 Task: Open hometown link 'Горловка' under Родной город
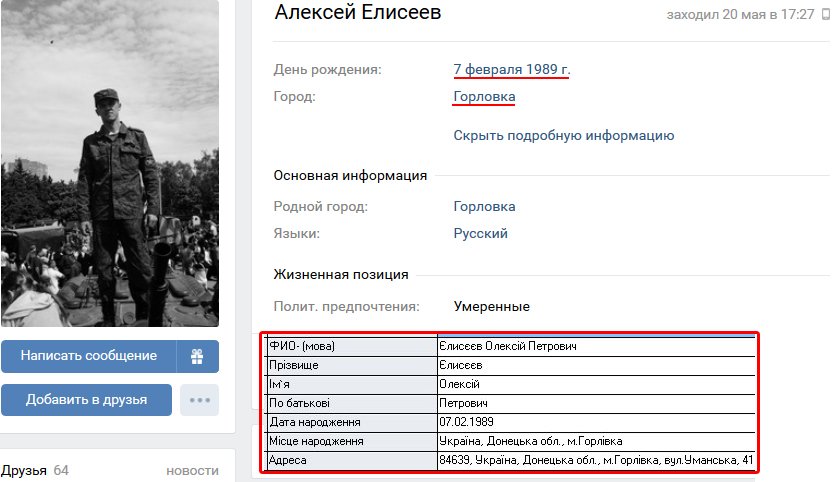[x=484, y=207]
